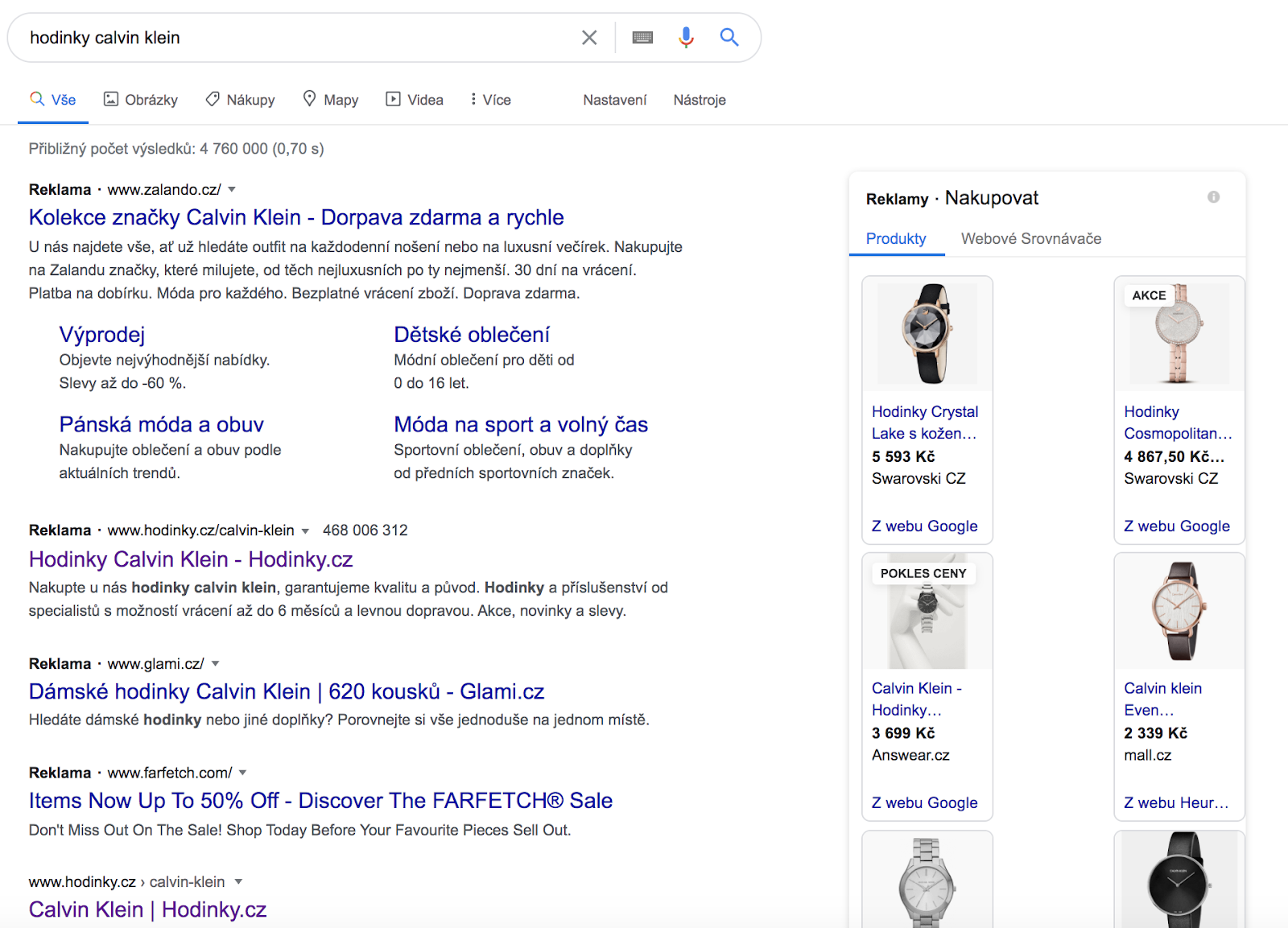Open Dětské oblečení sitelink

(x=472, y=335)
